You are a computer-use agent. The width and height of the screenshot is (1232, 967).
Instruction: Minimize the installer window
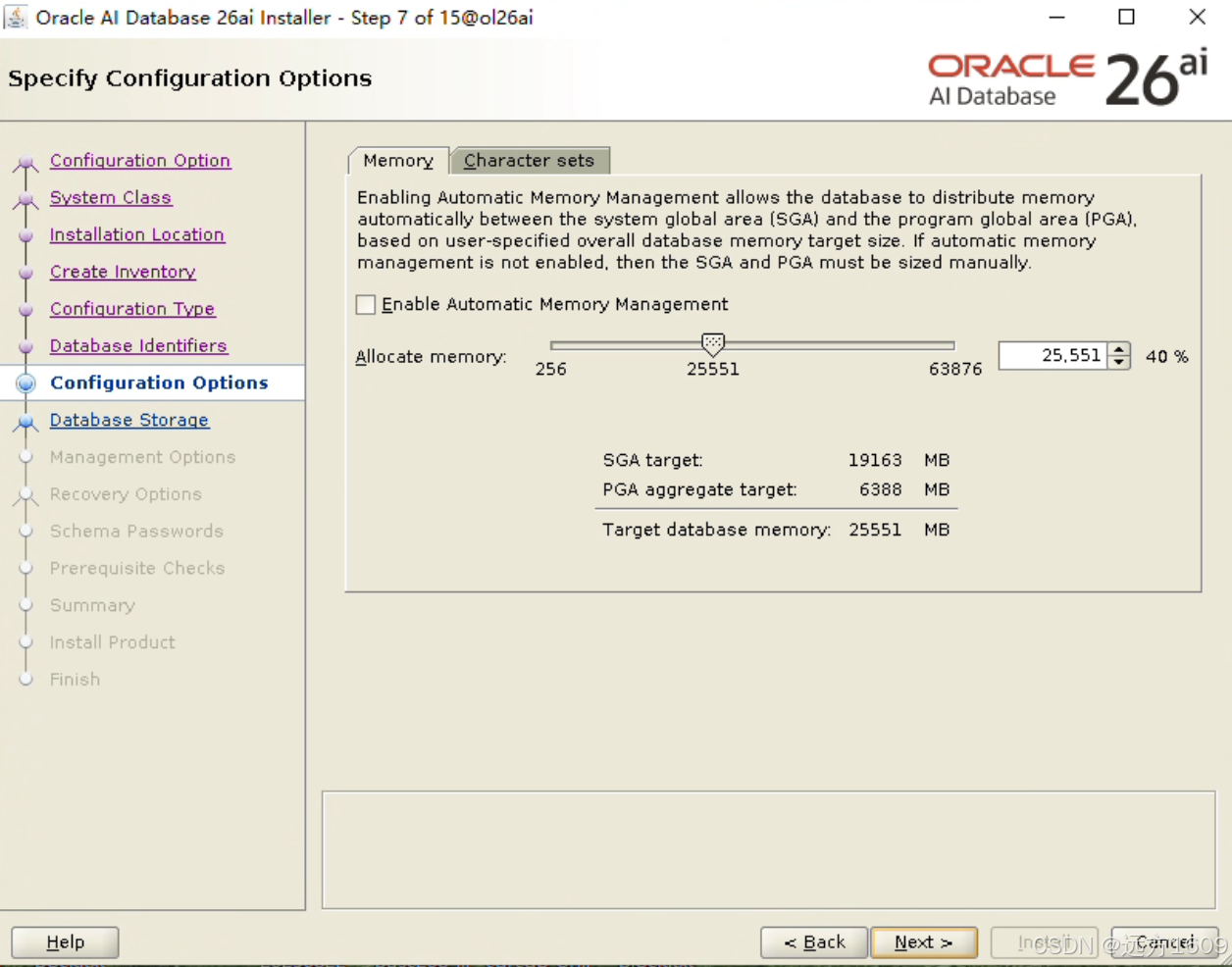pyautogui.click(x=1056, y=17)
